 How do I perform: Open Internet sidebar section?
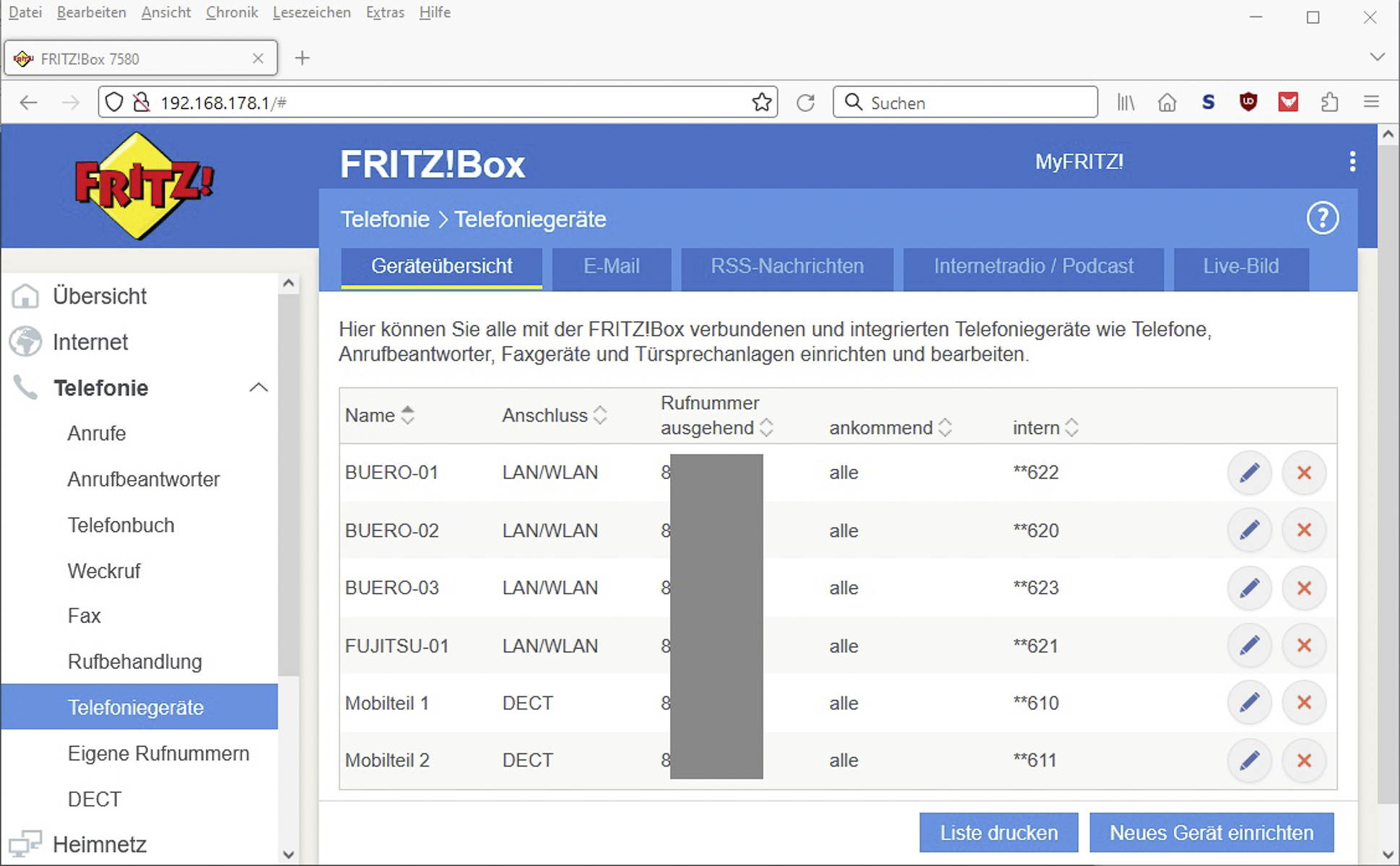[90, 342]
